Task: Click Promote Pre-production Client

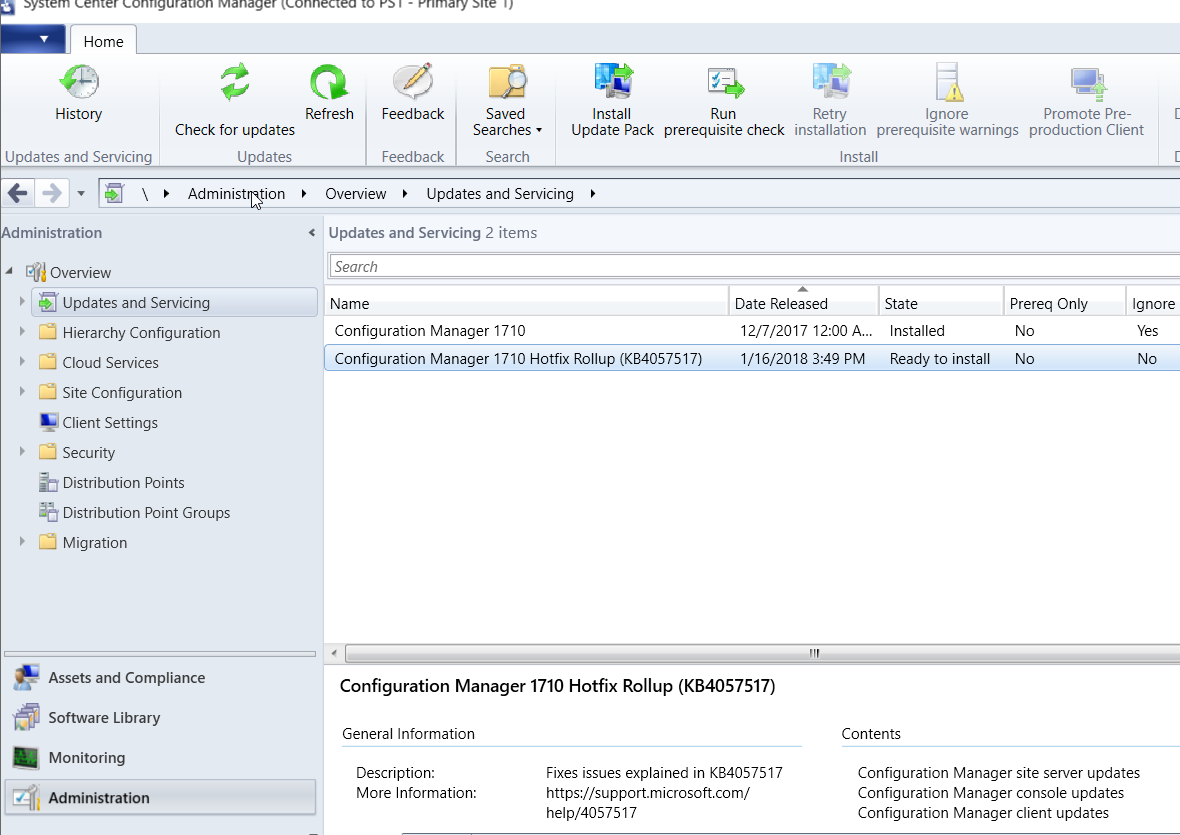Action: 1087,100
